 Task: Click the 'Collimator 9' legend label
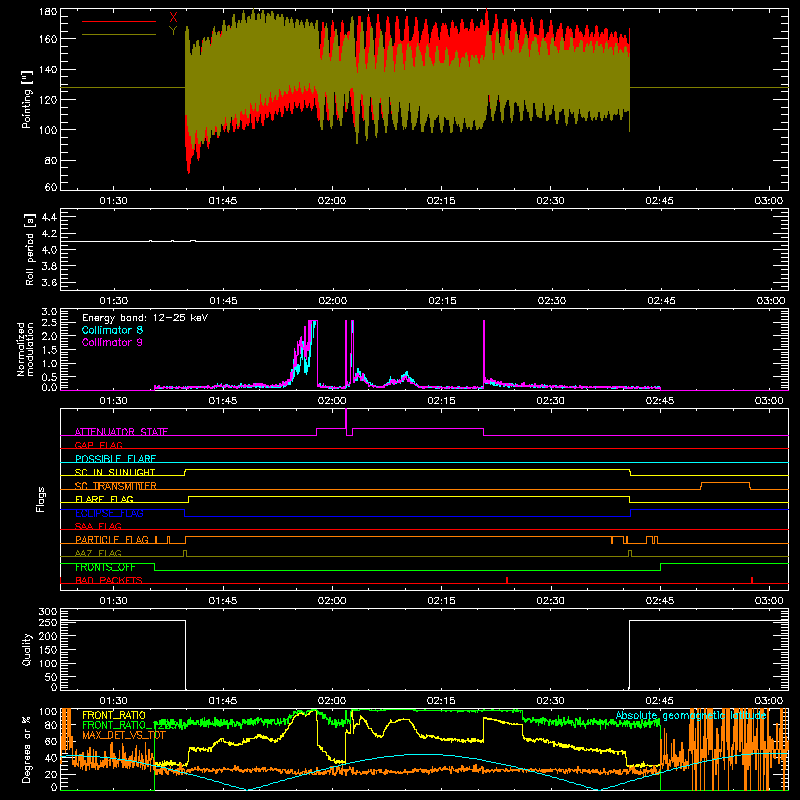point(112,342)
